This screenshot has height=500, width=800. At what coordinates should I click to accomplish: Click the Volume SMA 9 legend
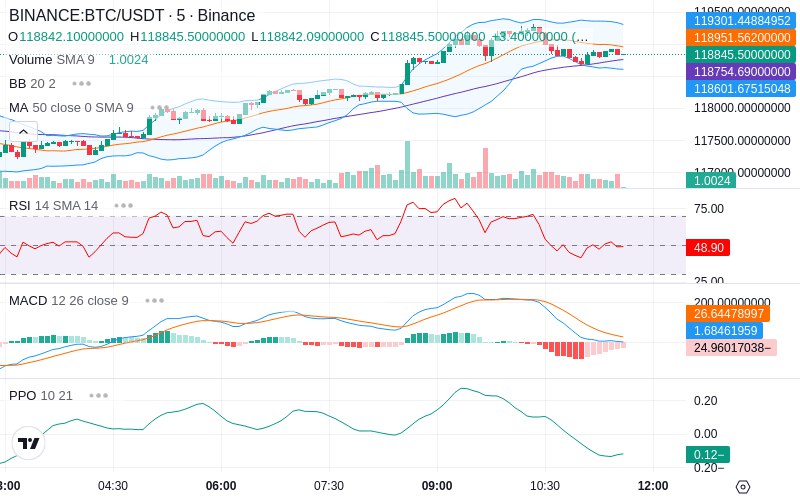point(52,60)
